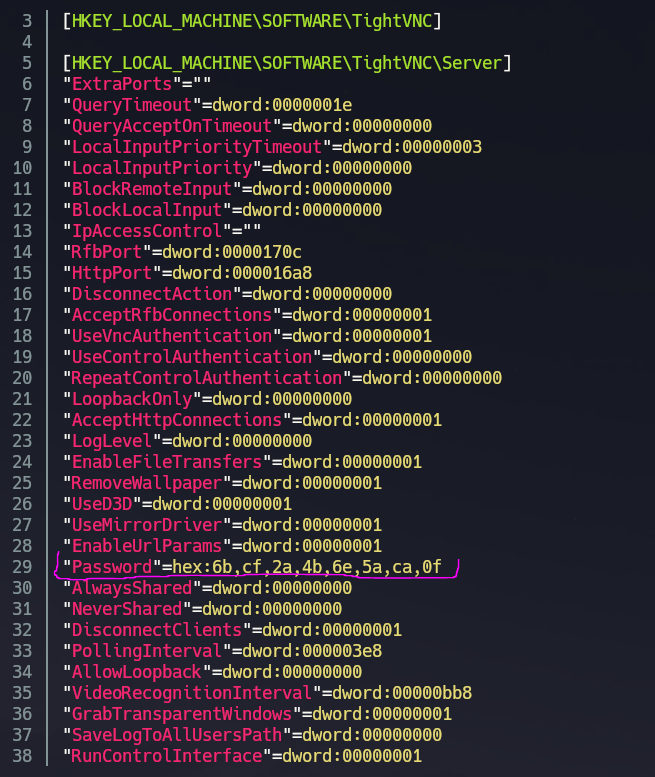
Task: Click the "NeverShared" line
Action: click(202, 609)
